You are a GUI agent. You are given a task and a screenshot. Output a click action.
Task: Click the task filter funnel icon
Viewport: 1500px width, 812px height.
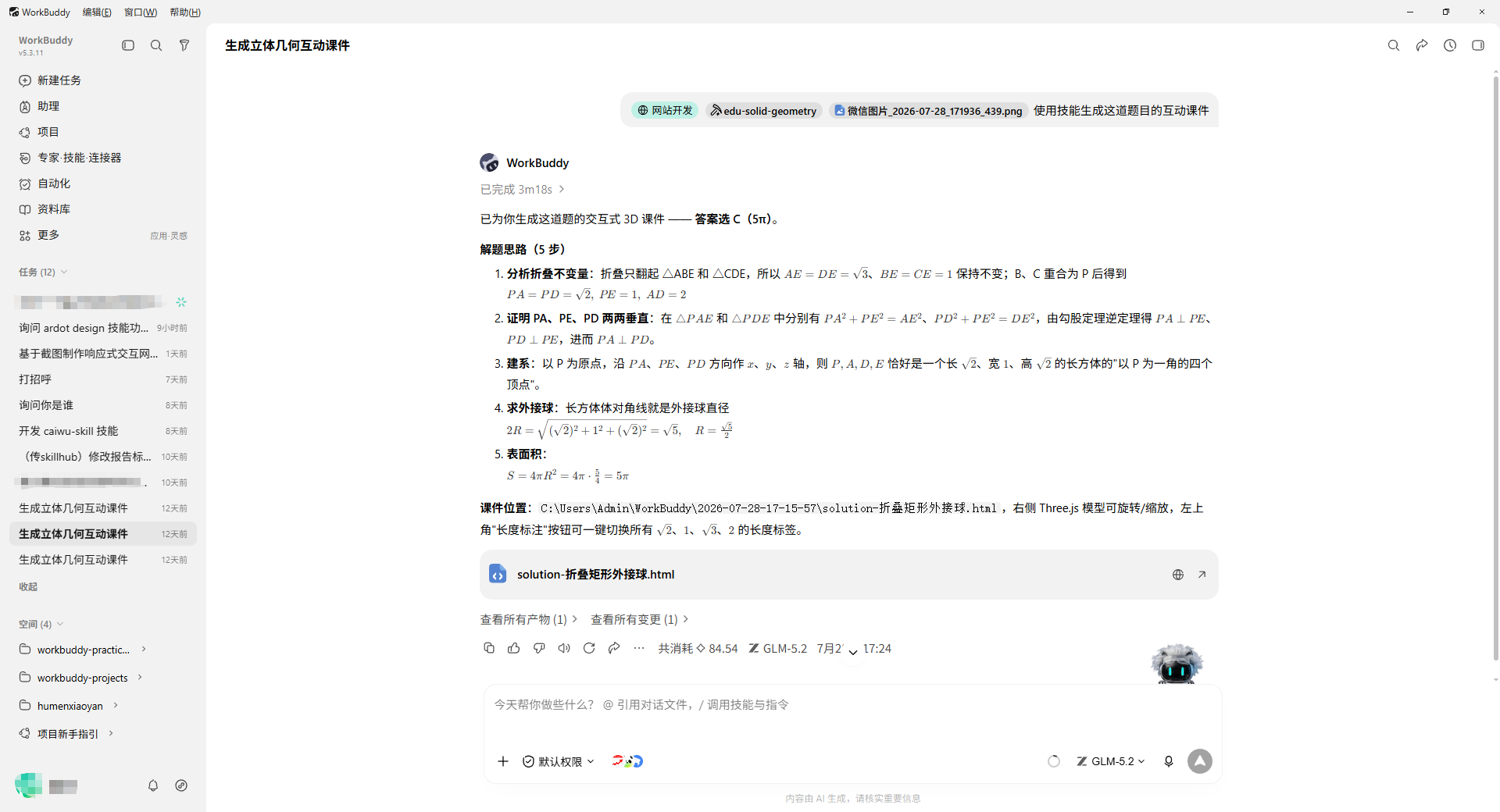pyautogui.click(x=184, y=45)
